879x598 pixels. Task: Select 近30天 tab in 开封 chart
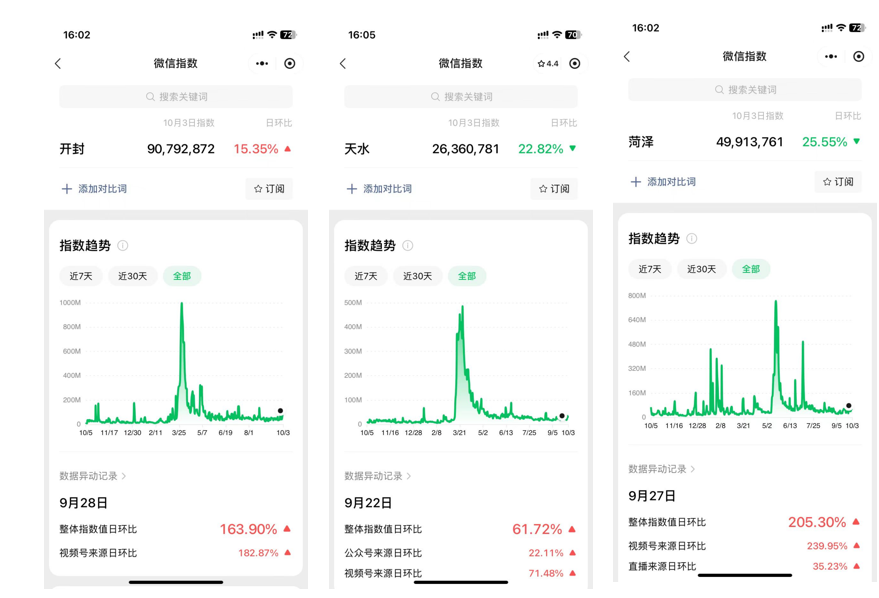pyautogui.click(x=132, y=276)
